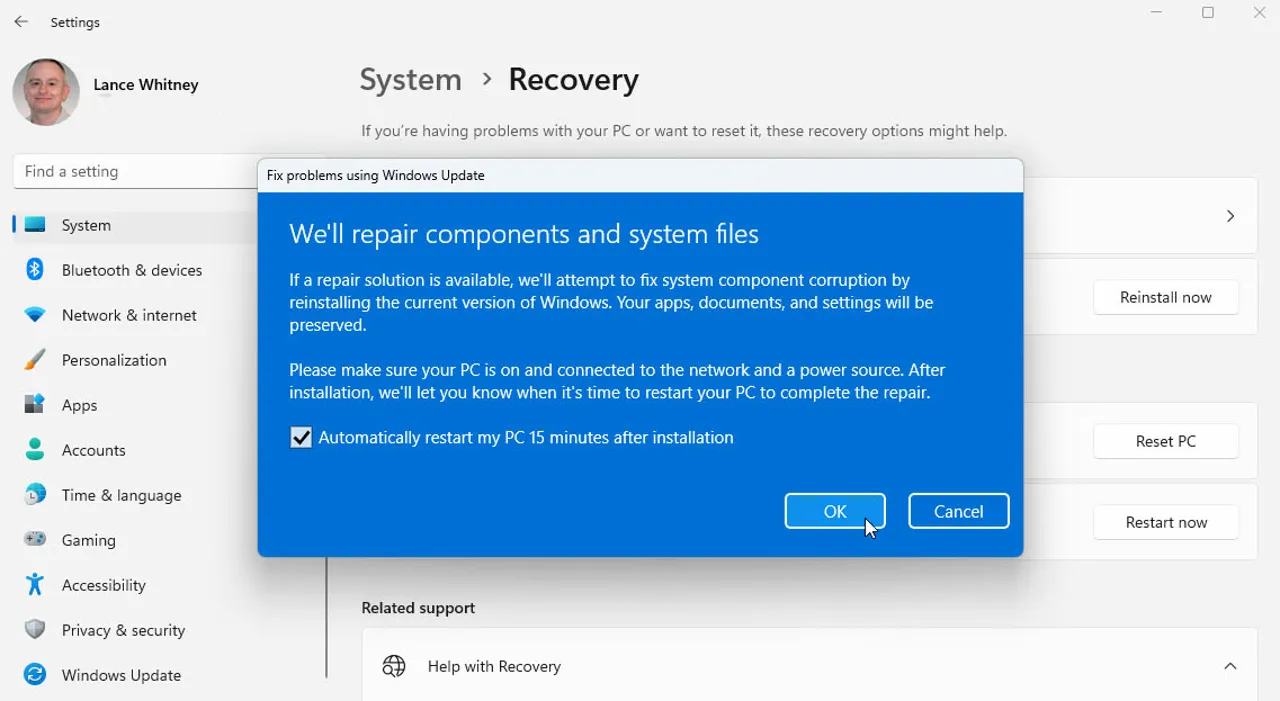Go back using the Settings back arrow
The image size is (1280, 701).
pyautogui.click(x=21, y=22)
